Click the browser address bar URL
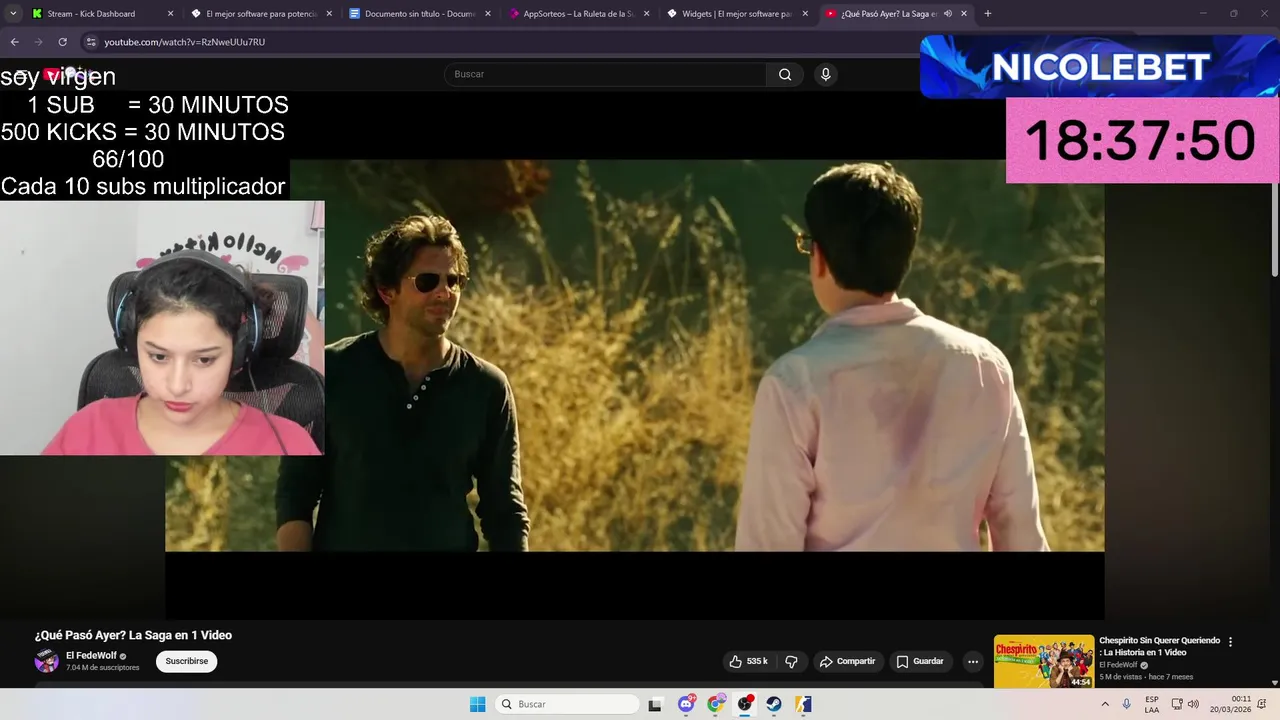This screenshot has height=720, width=1280. 184,42
